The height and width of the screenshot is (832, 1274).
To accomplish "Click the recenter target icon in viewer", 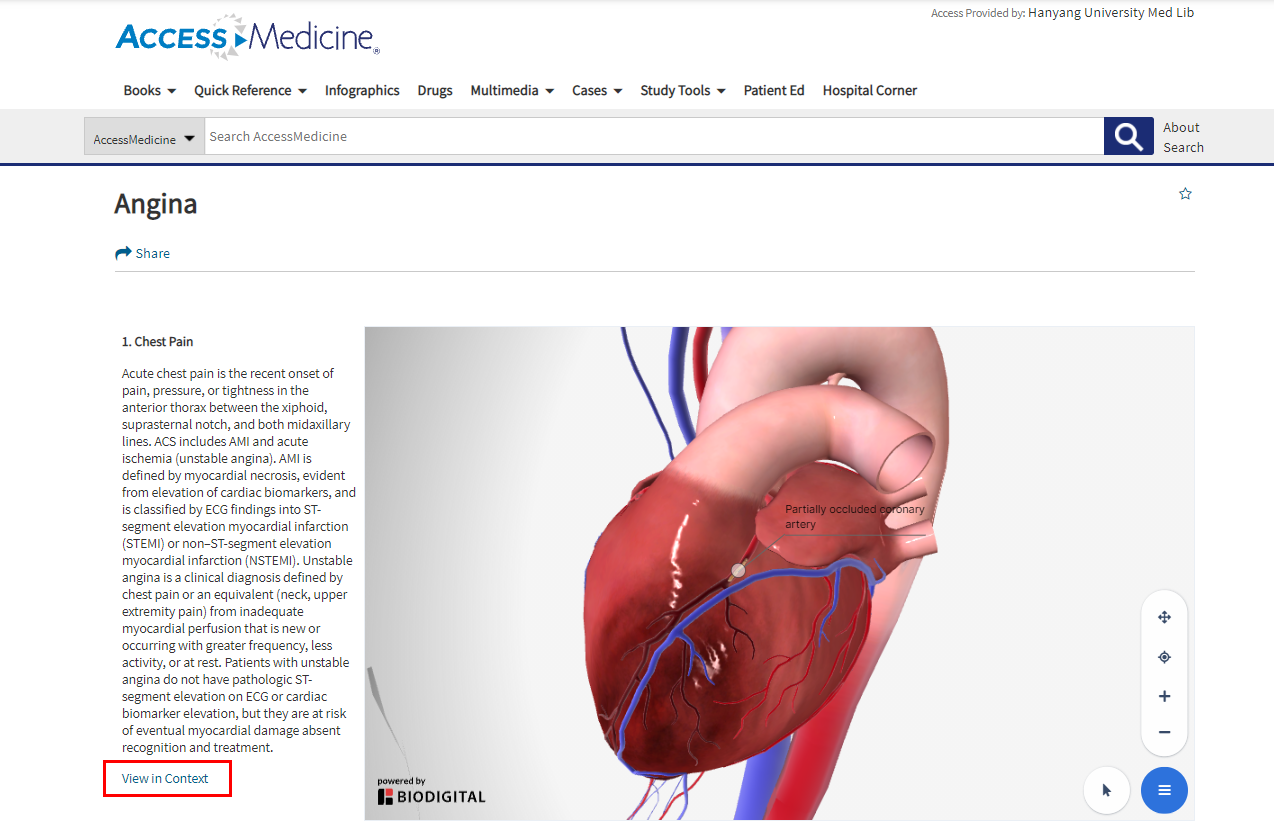I will point(1164,657).
